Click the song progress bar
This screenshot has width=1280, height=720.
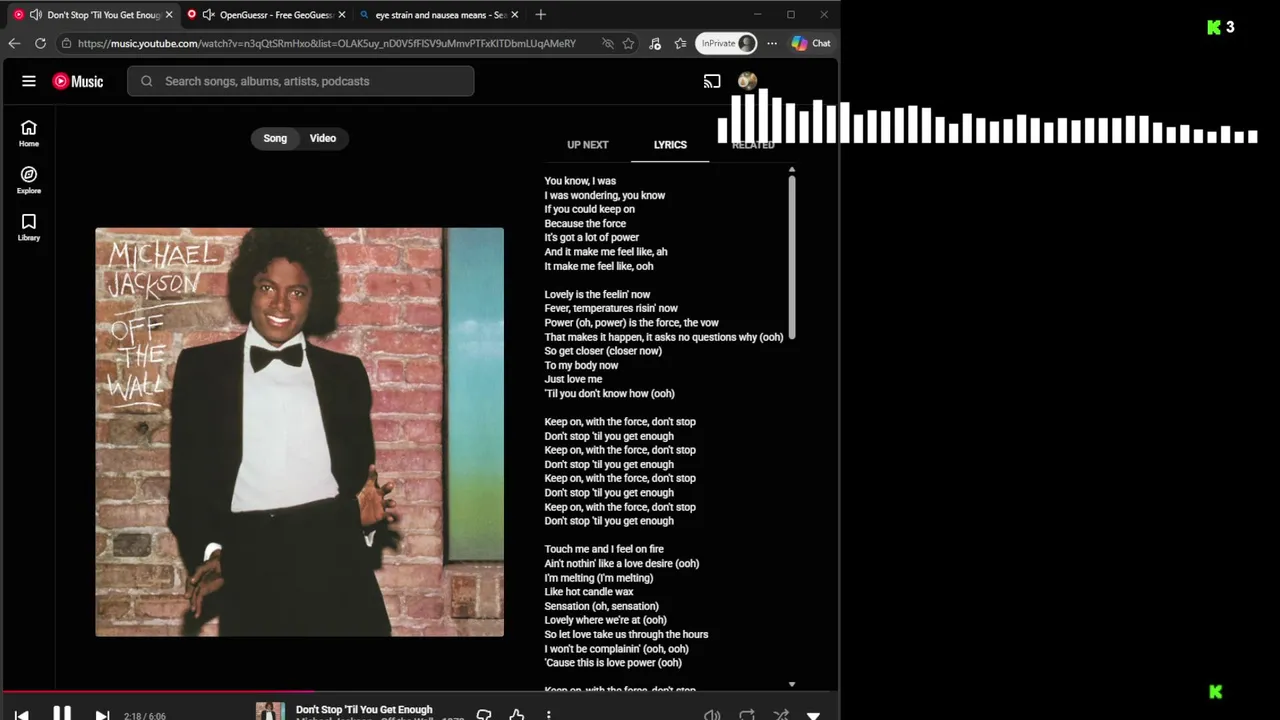coord(420,691)
